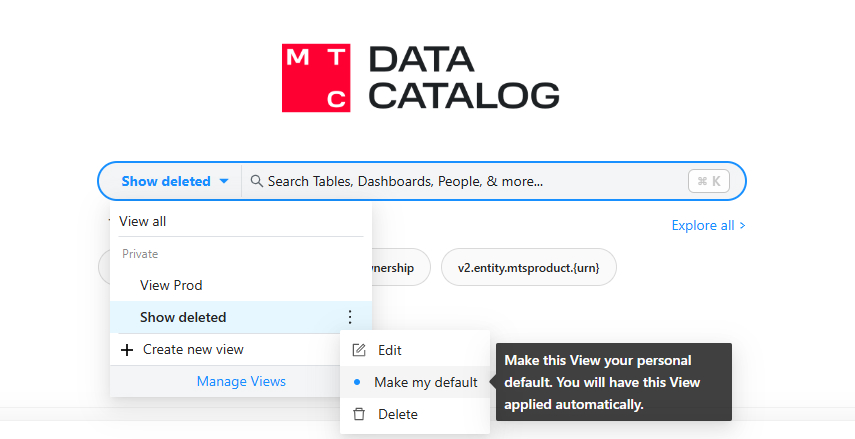Image resolution: width=855 pixels, height=439 pixels.
Task: Click the pencil Edit icon
Action: click(360, 351)
